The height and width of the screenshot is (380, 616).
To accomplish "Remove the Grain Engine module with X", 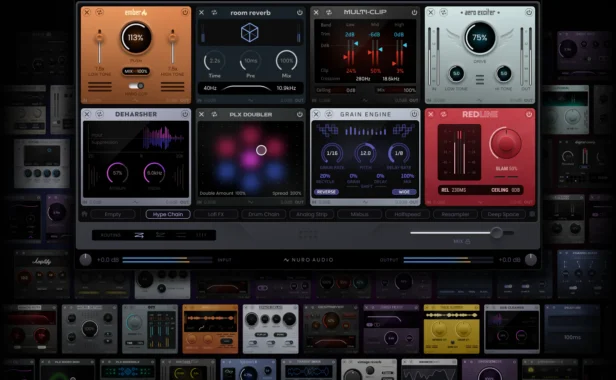I will [316, 114].
